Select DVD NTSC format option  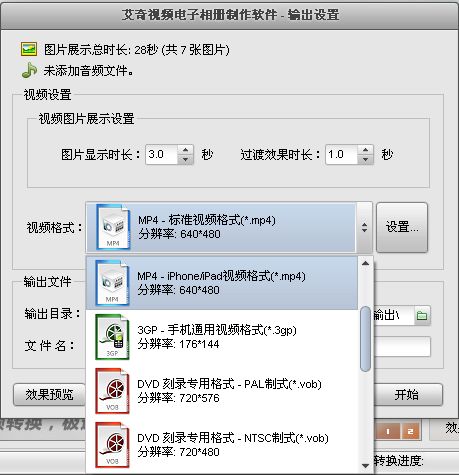click(222, 445)
